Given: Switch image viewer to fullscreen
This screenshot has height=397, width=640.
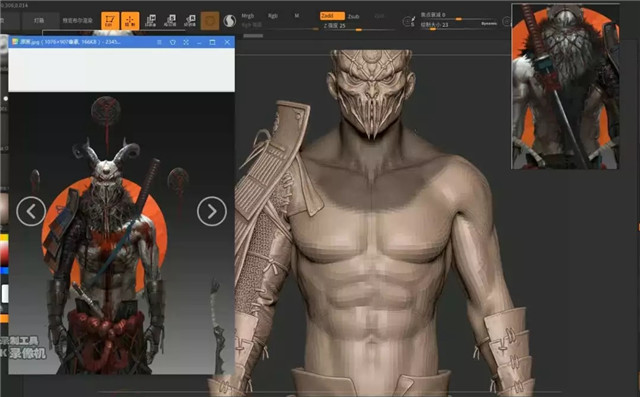Looking at the screenshot, I should (x=186, y=42).
